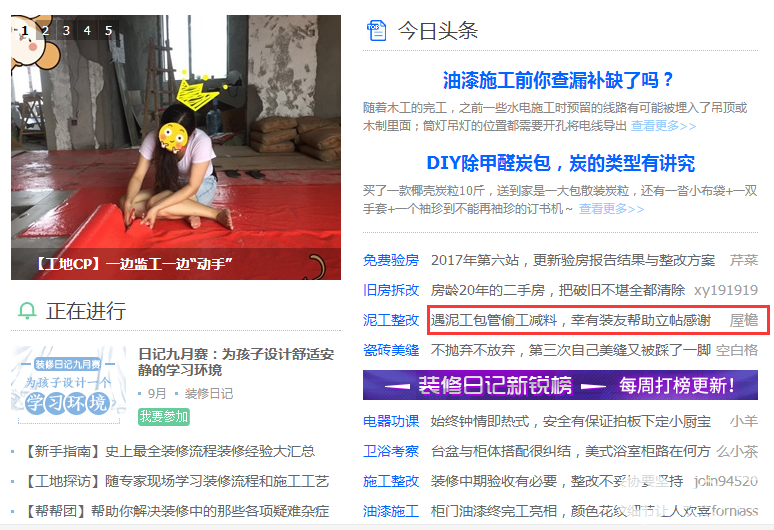This screenshot has height=530, width=774.
Task: Jump to carousel slide 5
Action: coord(109,31)
